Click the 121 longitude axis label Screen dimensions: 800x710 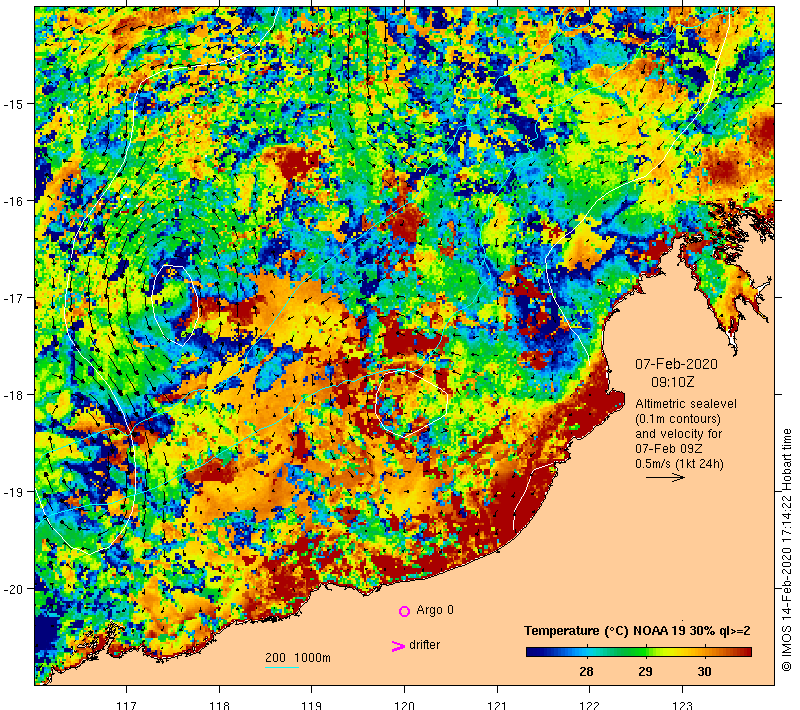[497, 705]
